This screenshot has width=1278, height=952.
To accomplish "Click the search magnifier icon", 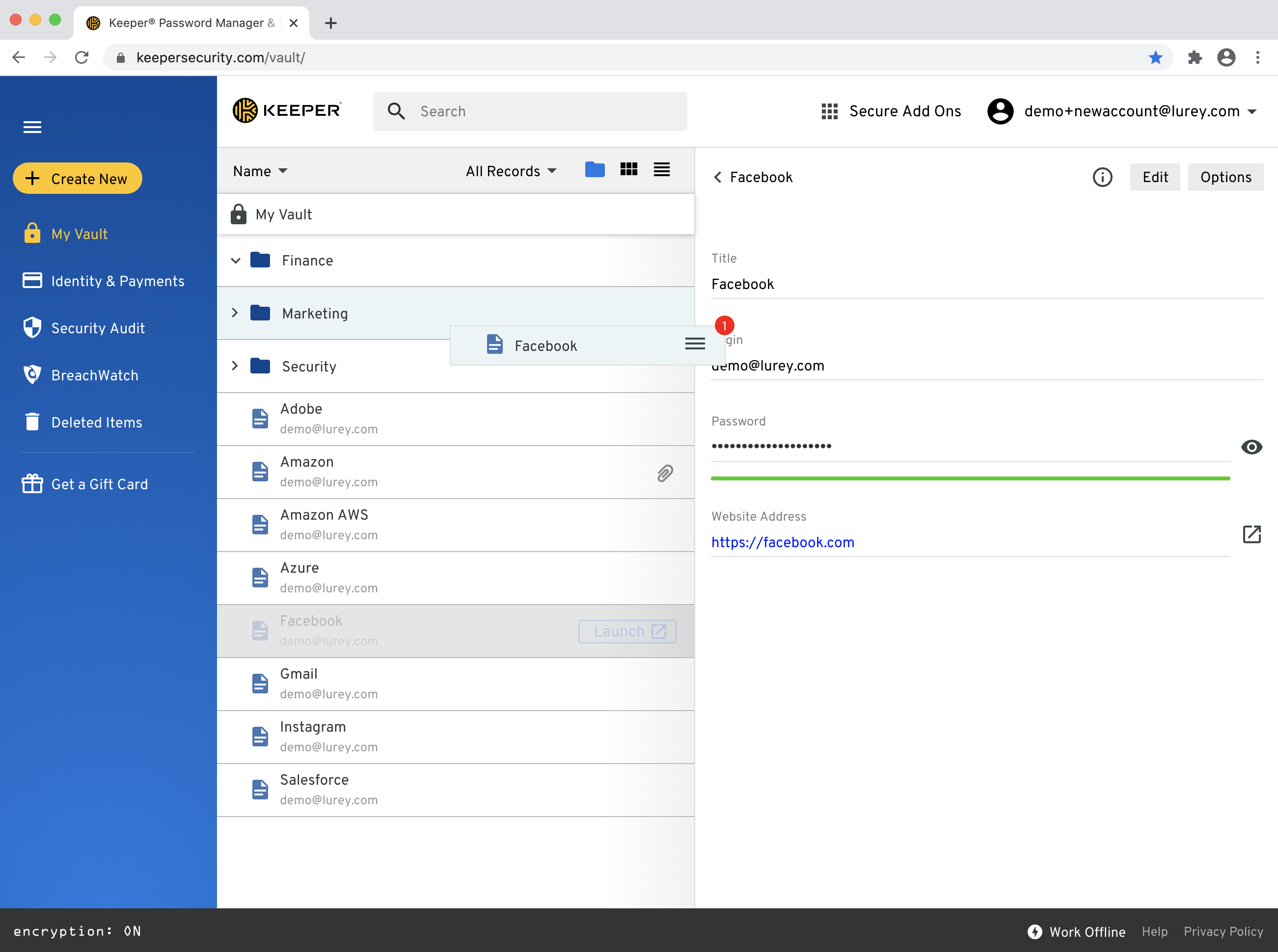I will click(x=396, y=111).
